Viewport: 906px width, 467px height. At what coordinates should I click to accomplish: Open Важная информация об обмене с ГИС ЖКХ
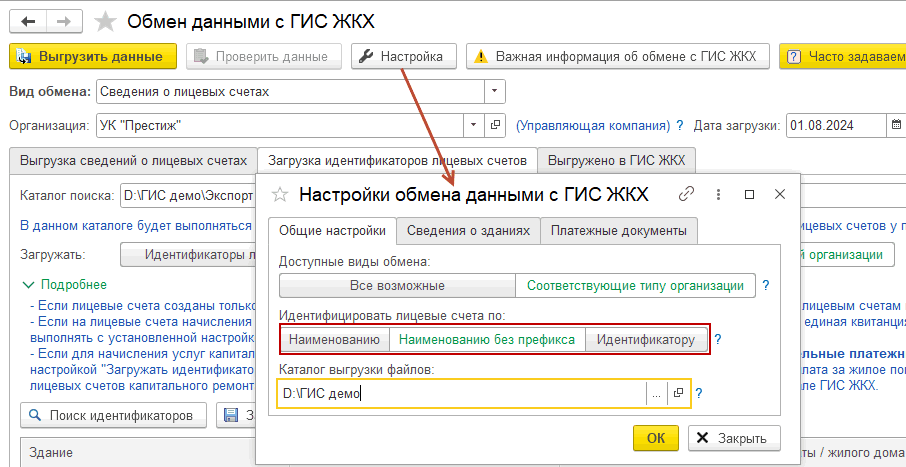pos(618,57)
